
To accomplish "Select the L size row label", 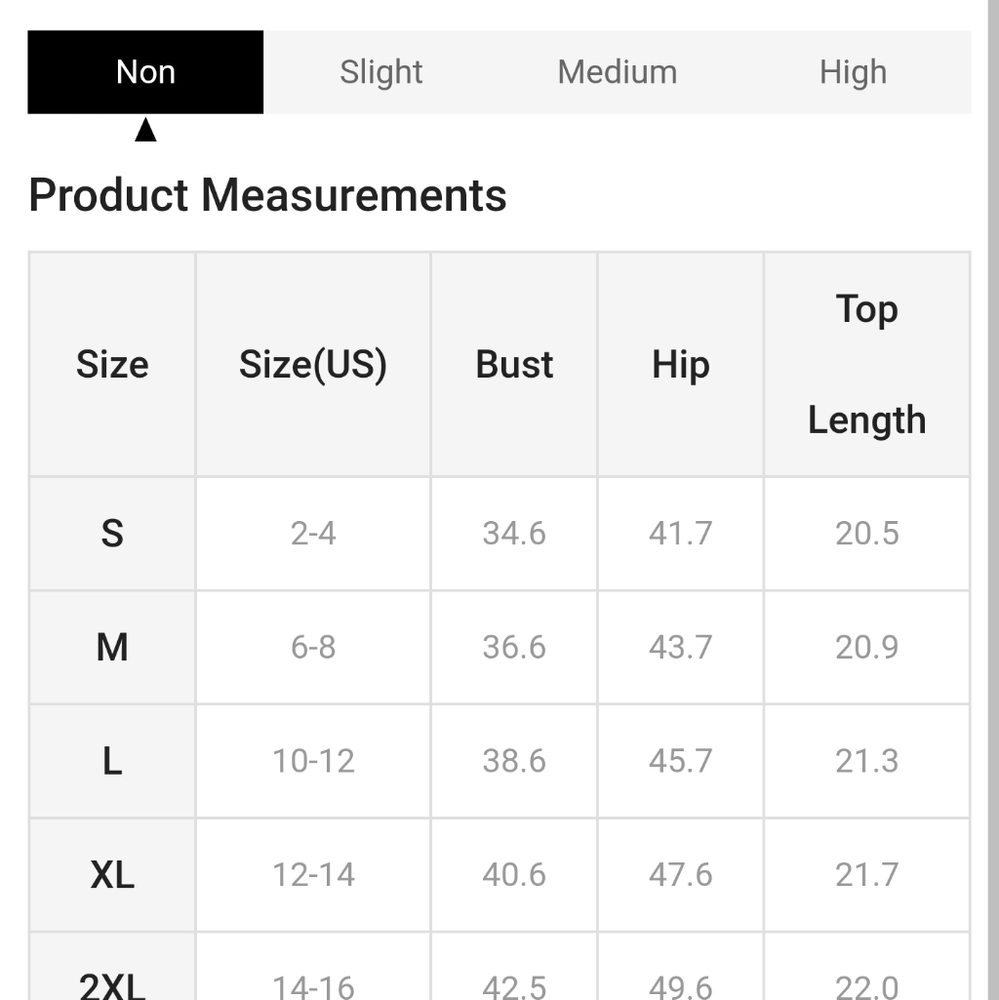I will coord(112,761).
